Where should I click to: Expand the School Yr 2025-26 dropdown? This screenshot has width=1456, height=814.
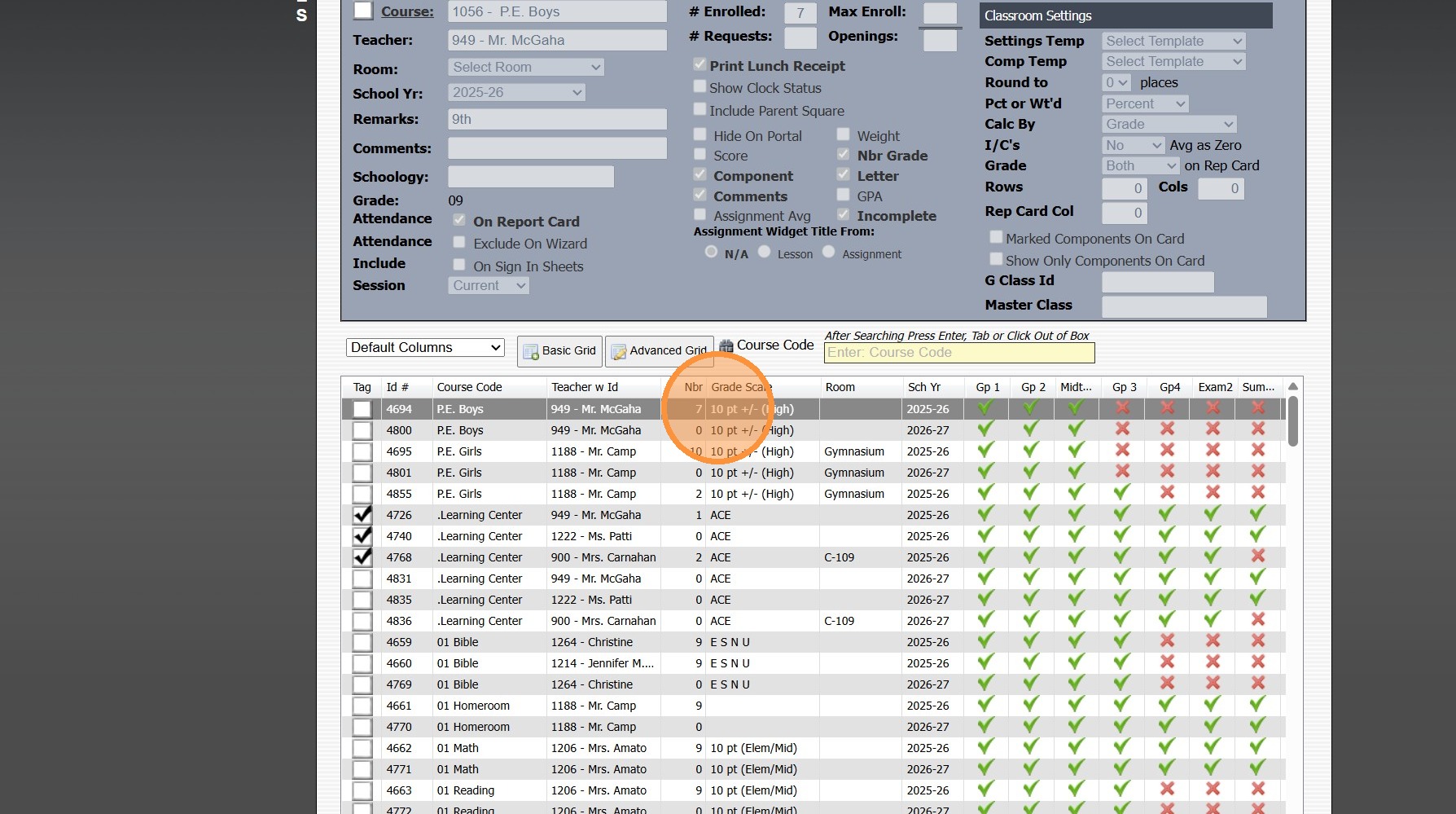pos(517,92)
